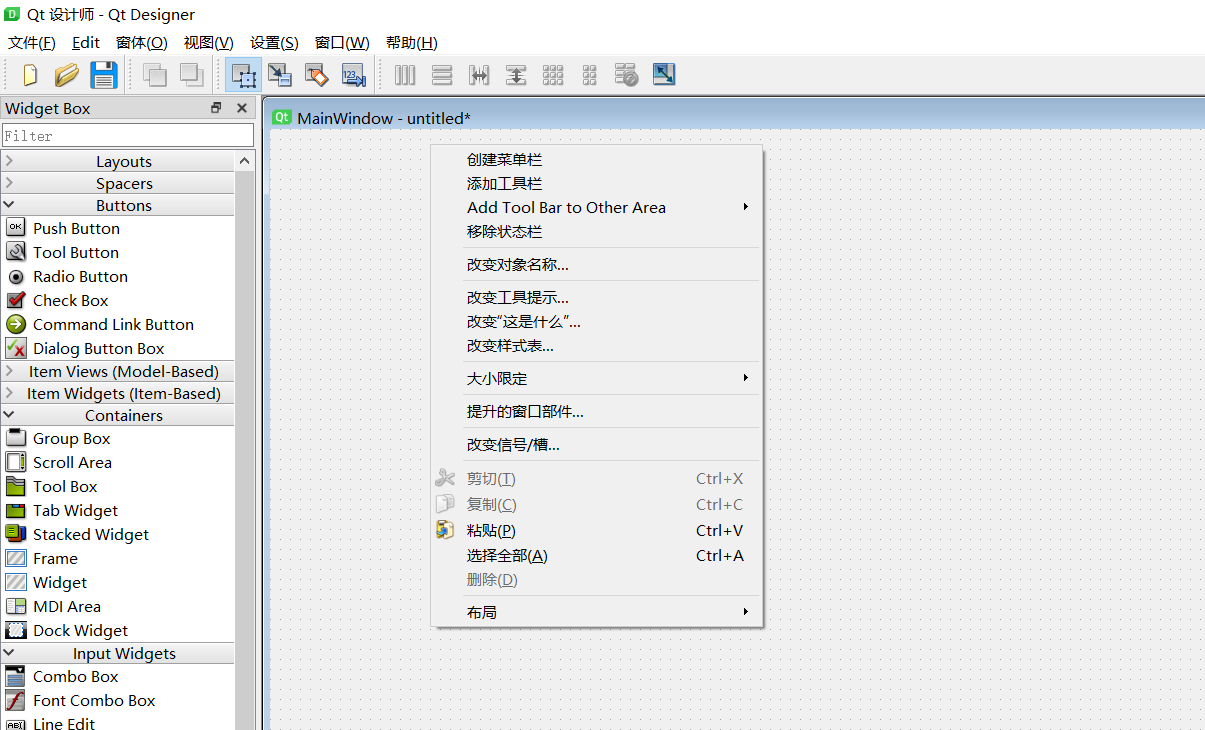Click the Adjust Size toolbar icon
This screenshot has width=1205, height=730.
tap(664, 75)
